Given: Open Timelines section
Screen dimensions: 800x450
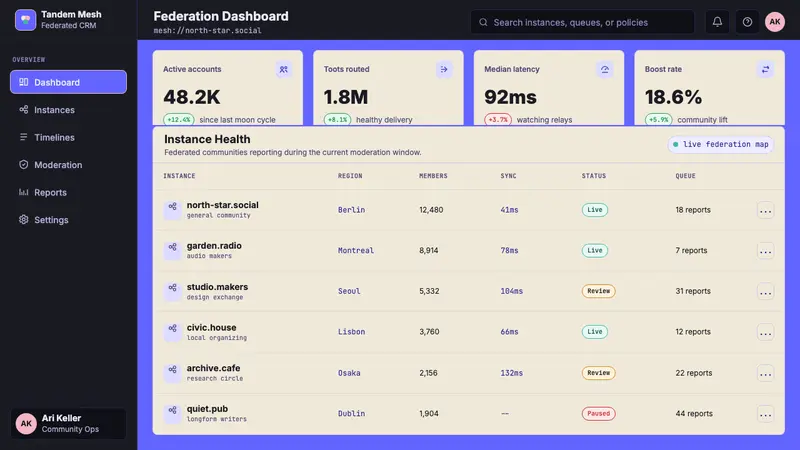Looking at the screenshot, I should coord(68,137).
